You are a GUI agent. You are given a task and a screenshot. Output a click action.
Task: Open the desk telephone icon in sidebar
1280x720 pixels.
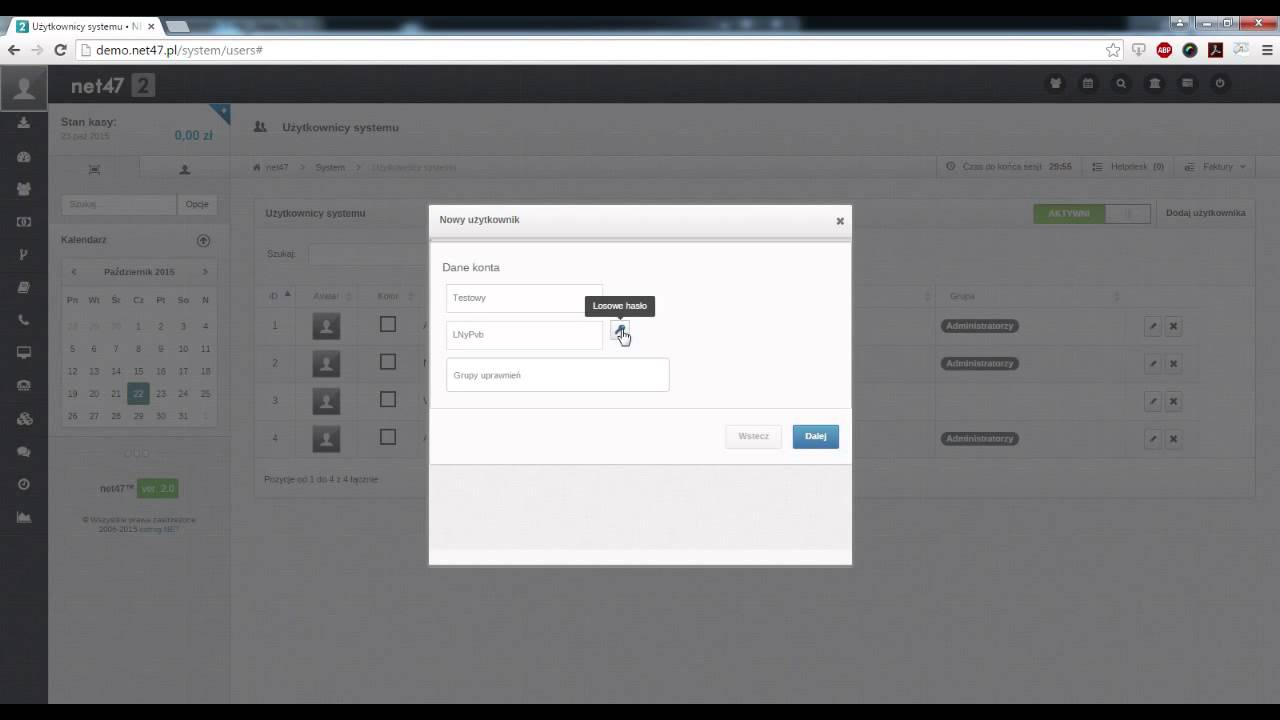click(24, 386)
